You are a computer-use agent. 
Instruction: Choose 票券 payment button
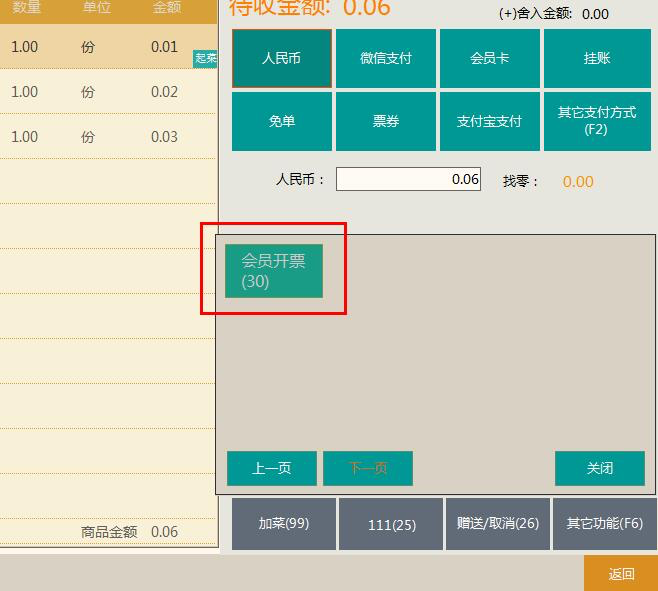coord(385,121)
